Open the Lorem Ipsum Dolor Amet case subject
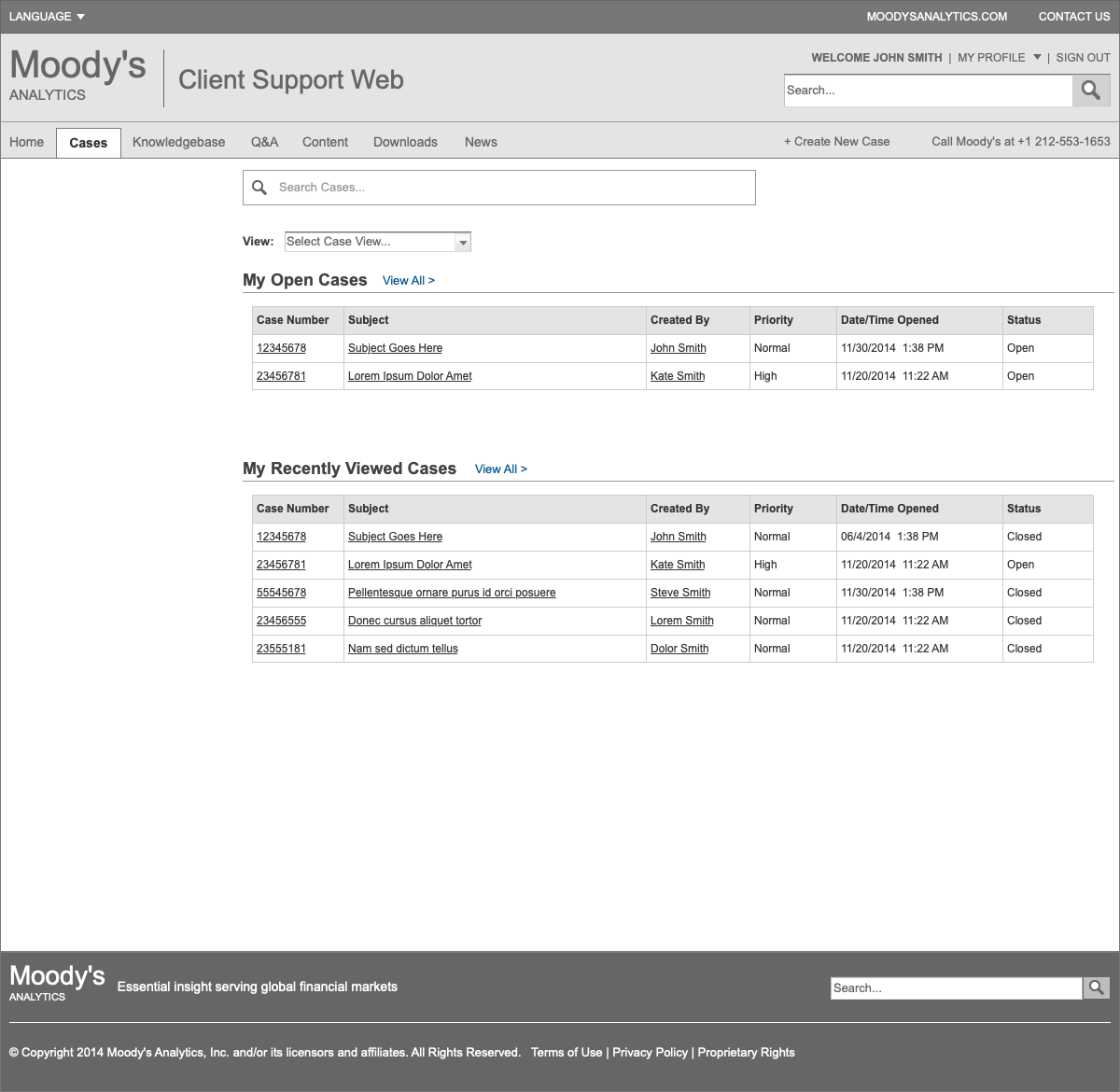 (410, 375)
